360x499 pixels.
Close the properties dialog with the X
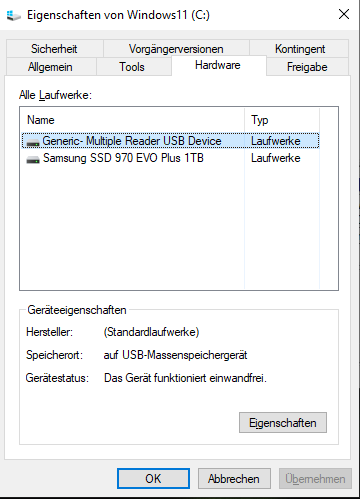(x=344, y=14)
